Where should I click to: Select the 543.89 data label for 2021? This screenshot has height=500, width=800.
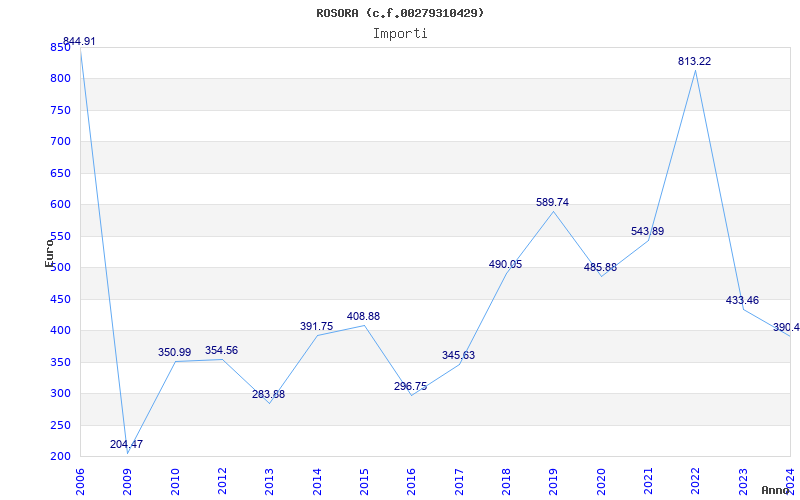click(x=647, y=232)
